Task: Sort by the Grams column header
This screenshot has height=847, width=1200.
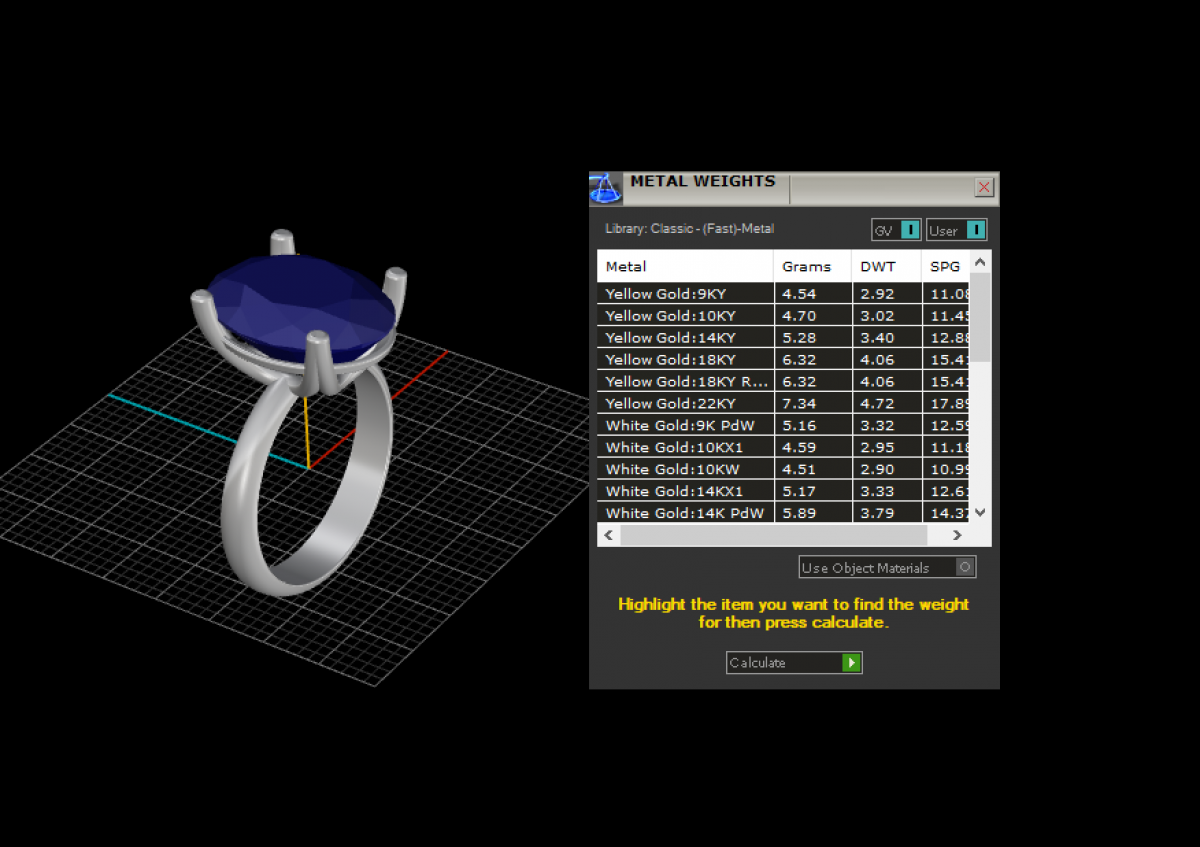Action: (x=812, y=267)
